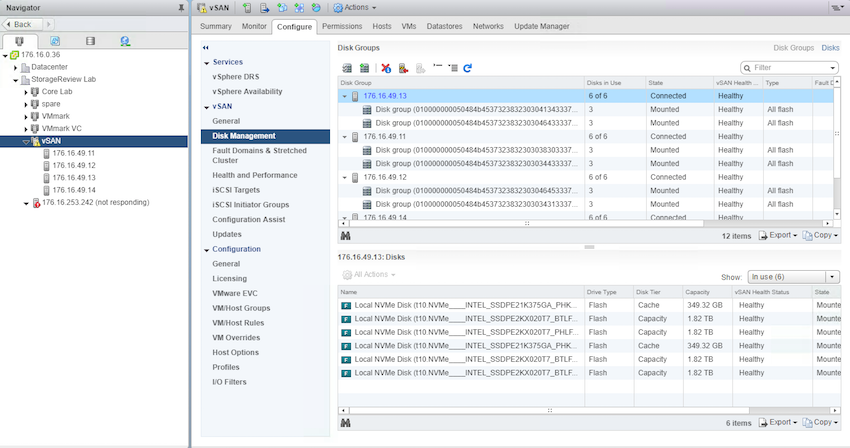Switch to Storage navigator view
Screen dimensions: 850x448
[91, 41]
